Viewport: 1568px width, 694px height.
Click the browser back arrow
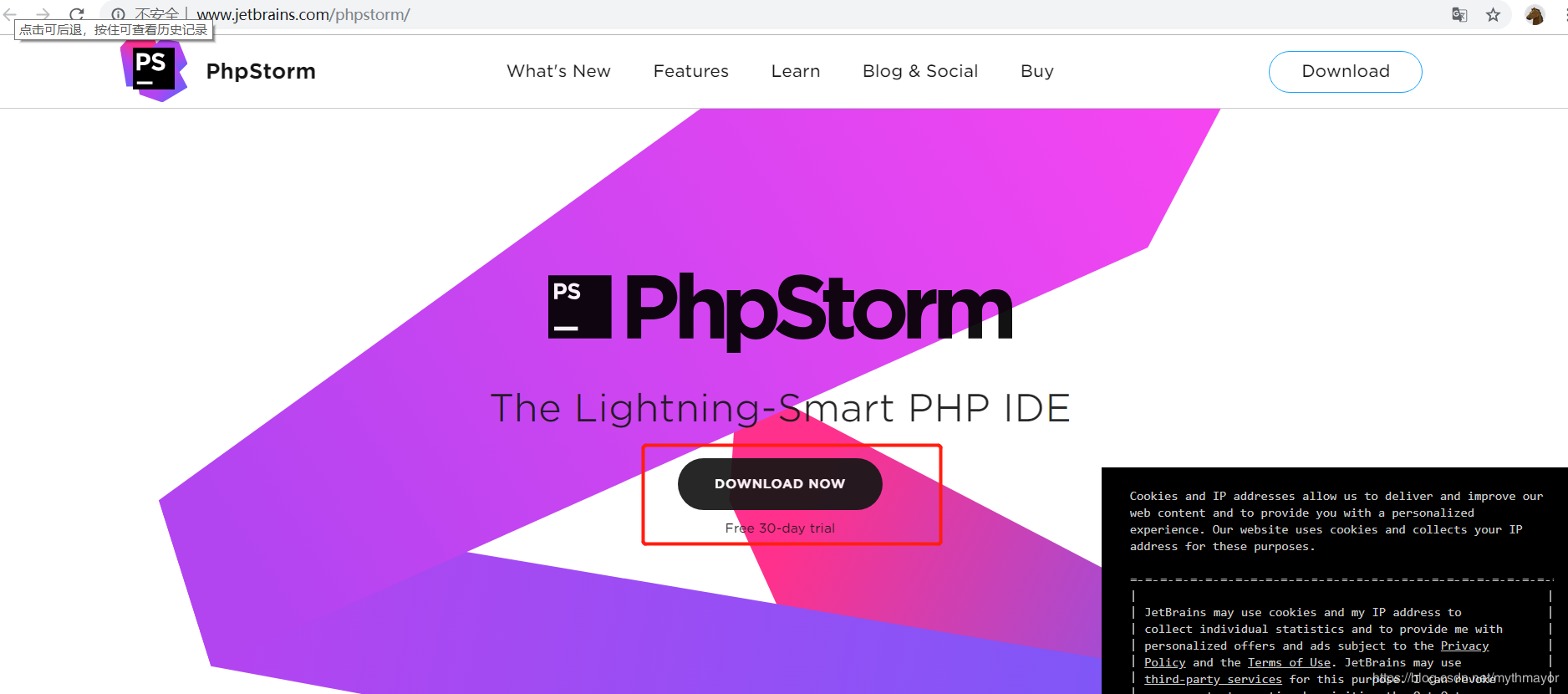pos(10,14)
